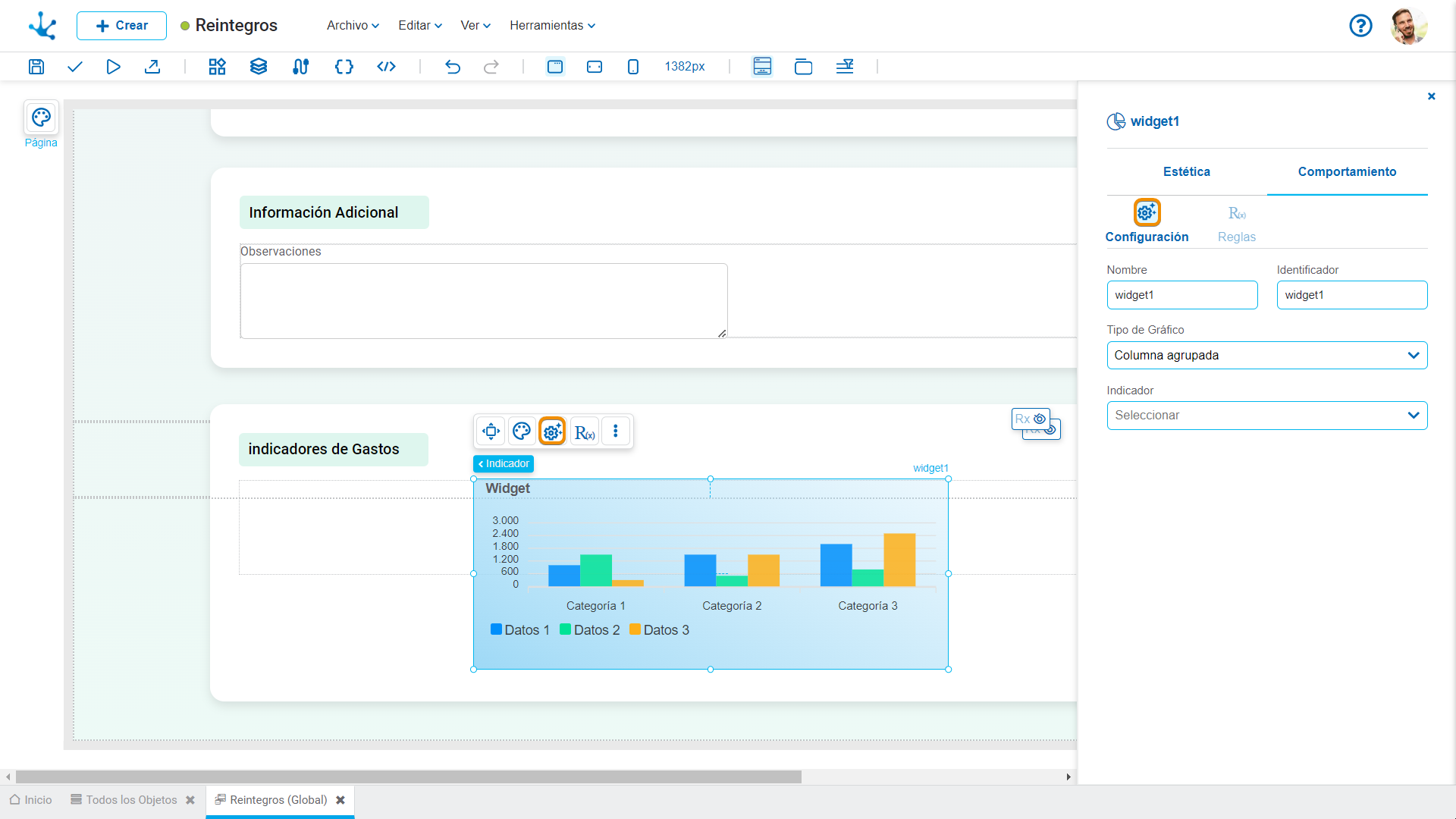
Task: Click the Indicador breadcrumb tag
Action: coord(504,463)
